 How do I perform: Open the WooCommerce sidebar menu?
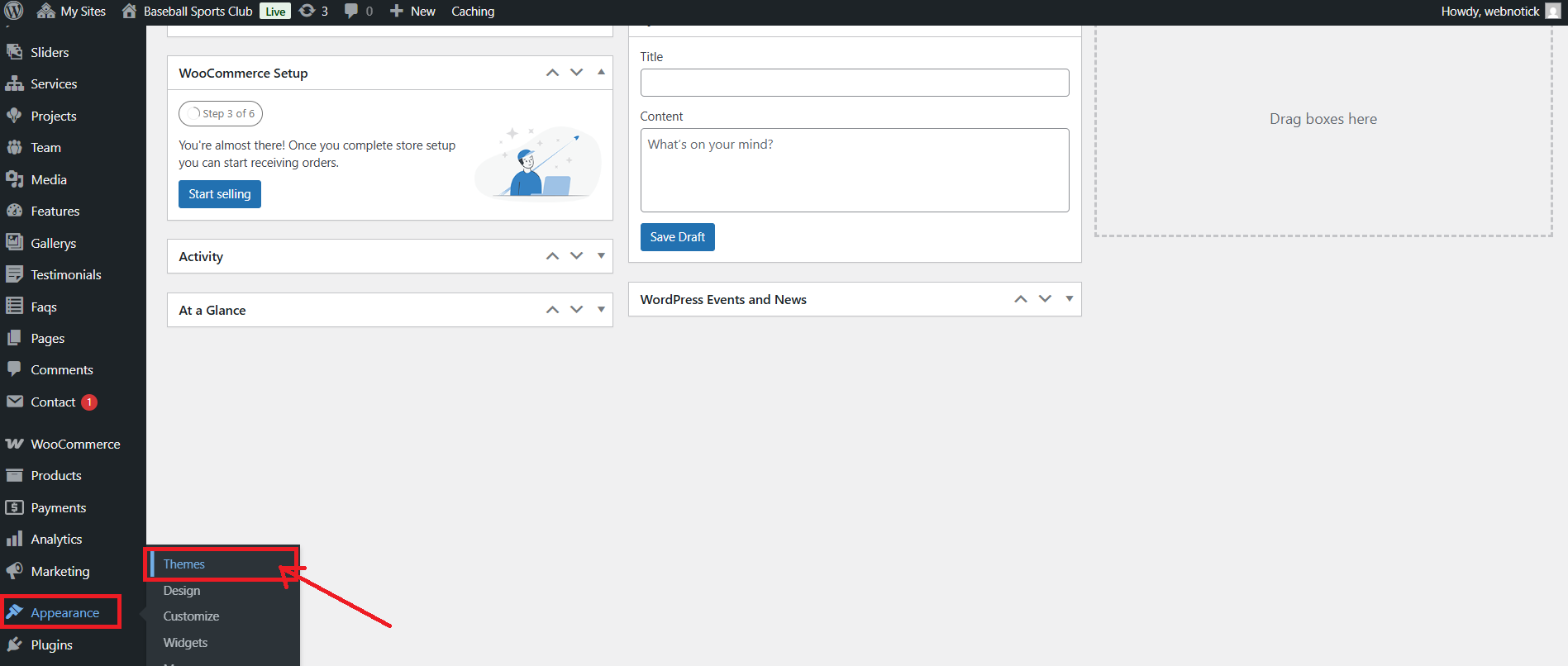(x=75, y=444)
